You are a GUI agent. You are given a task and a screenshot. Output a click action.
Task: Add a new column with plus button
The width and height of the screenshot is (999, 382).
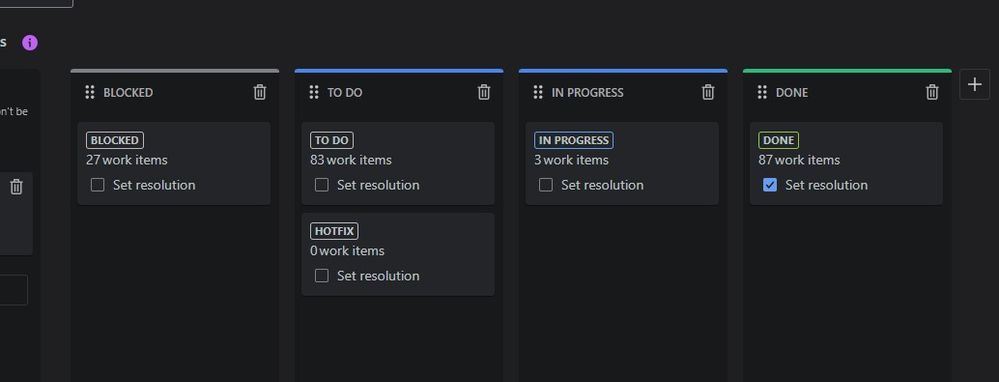(x=974, y=84)
